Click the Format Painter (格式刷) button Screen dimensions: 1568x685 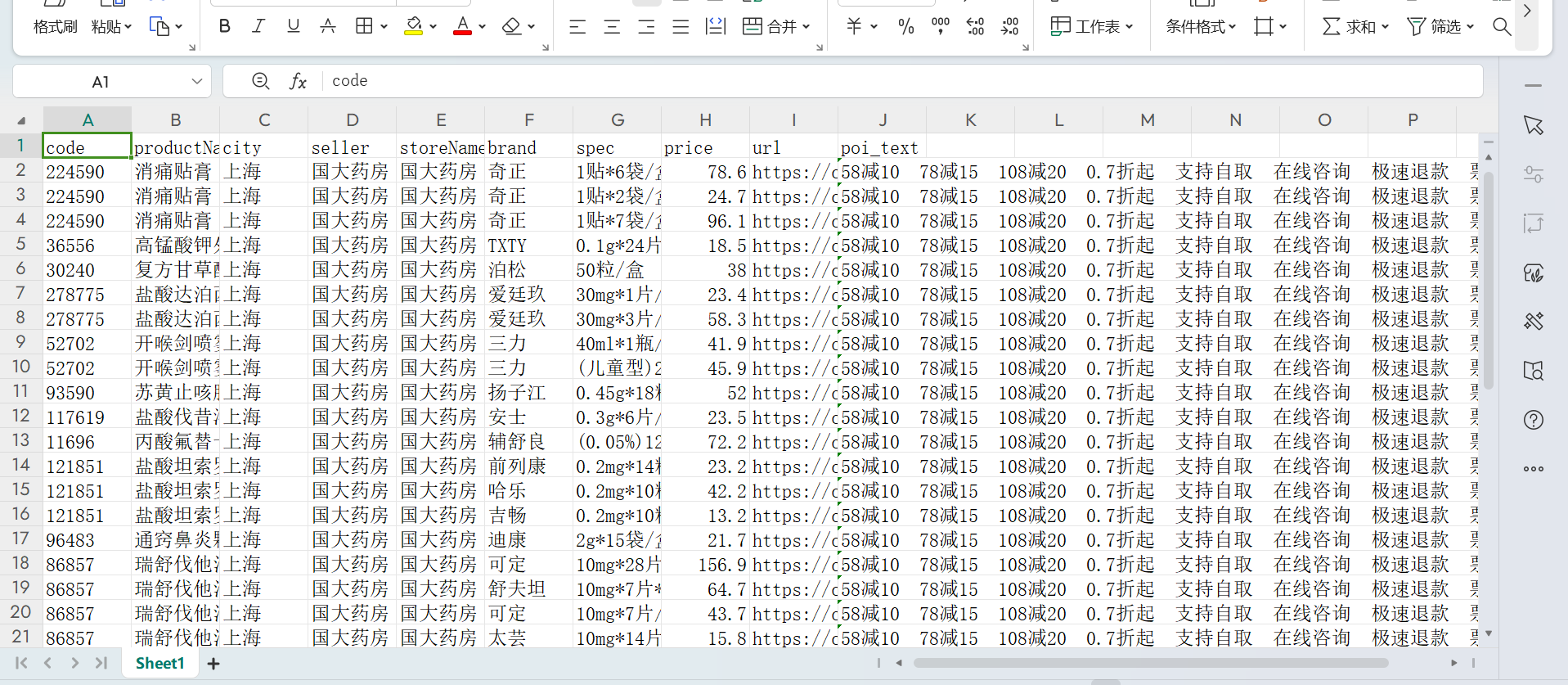55,27
